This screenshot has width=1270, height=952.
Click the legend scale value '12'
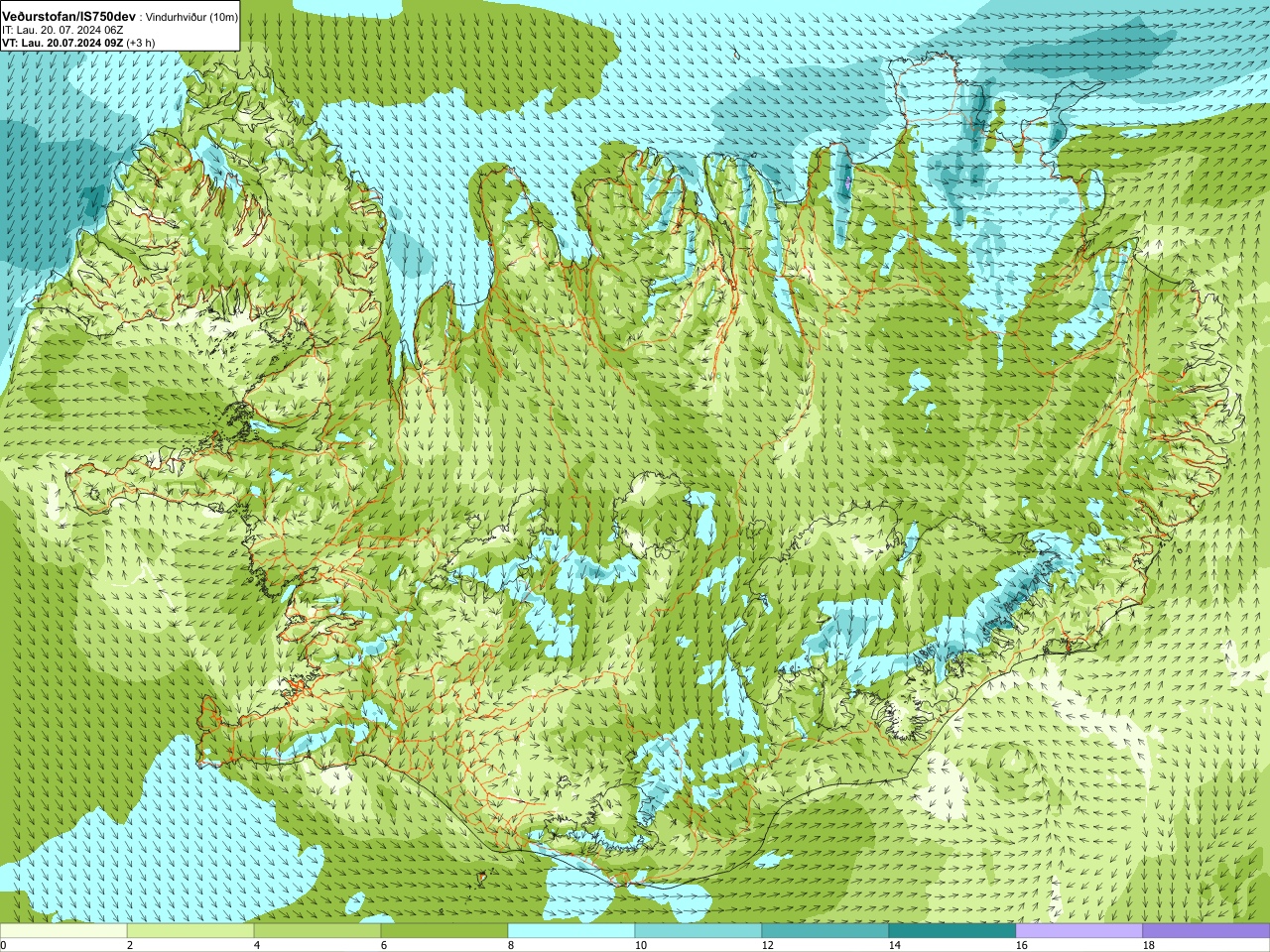click(x=767, y=945)
